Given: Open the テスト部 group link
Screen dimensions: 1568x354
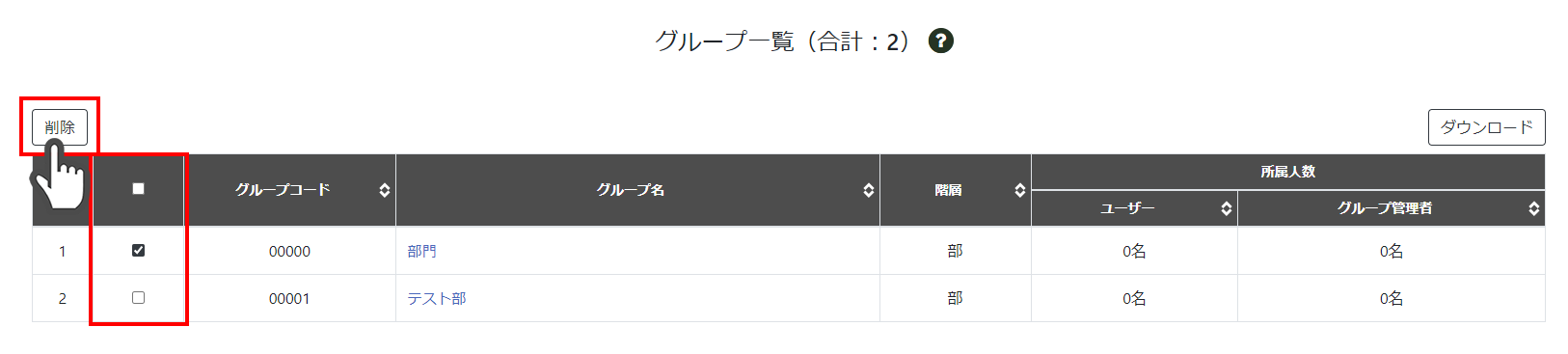Looking at the screenshot, I should [x=436, y=298].
